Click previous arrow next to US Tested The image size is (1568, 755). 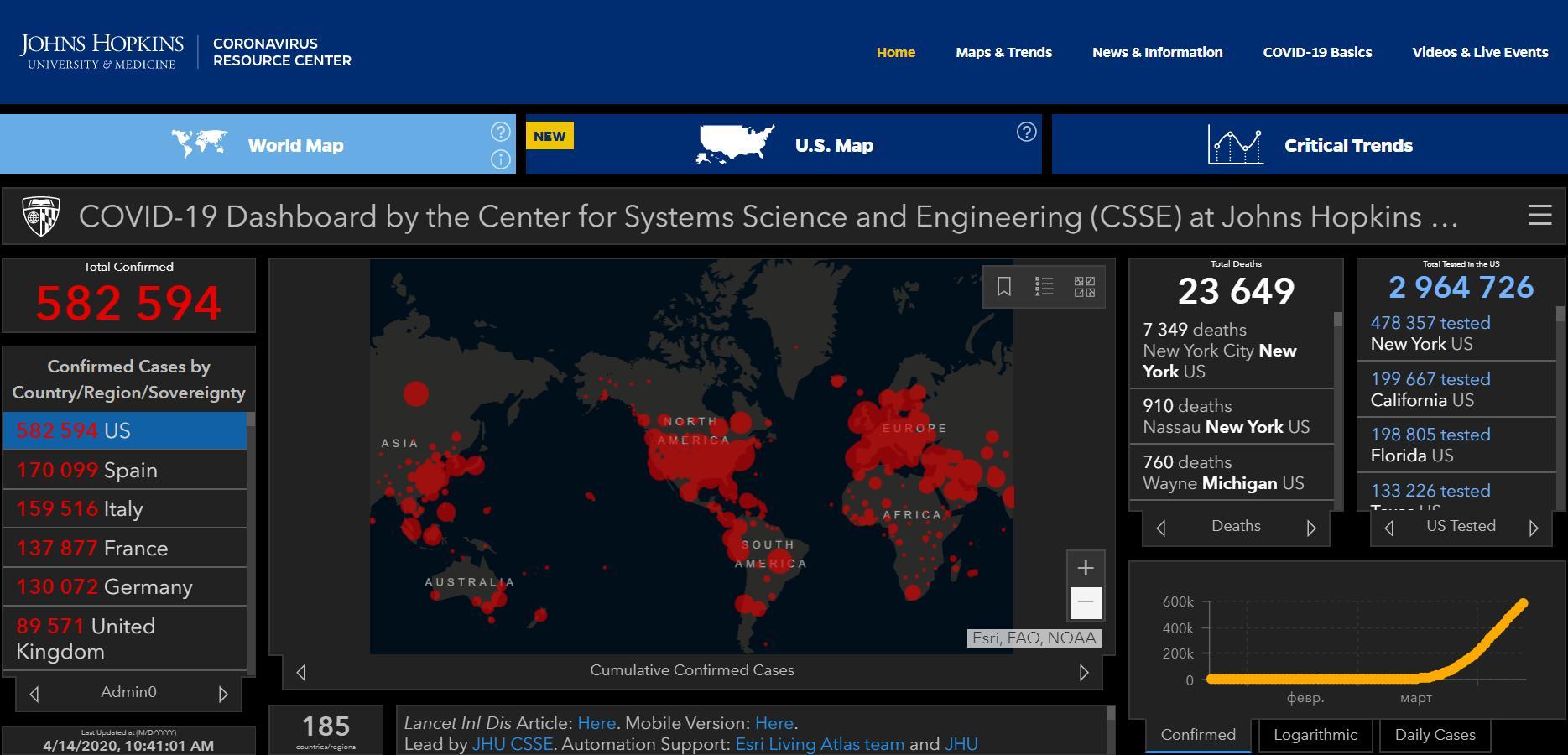1389,528
